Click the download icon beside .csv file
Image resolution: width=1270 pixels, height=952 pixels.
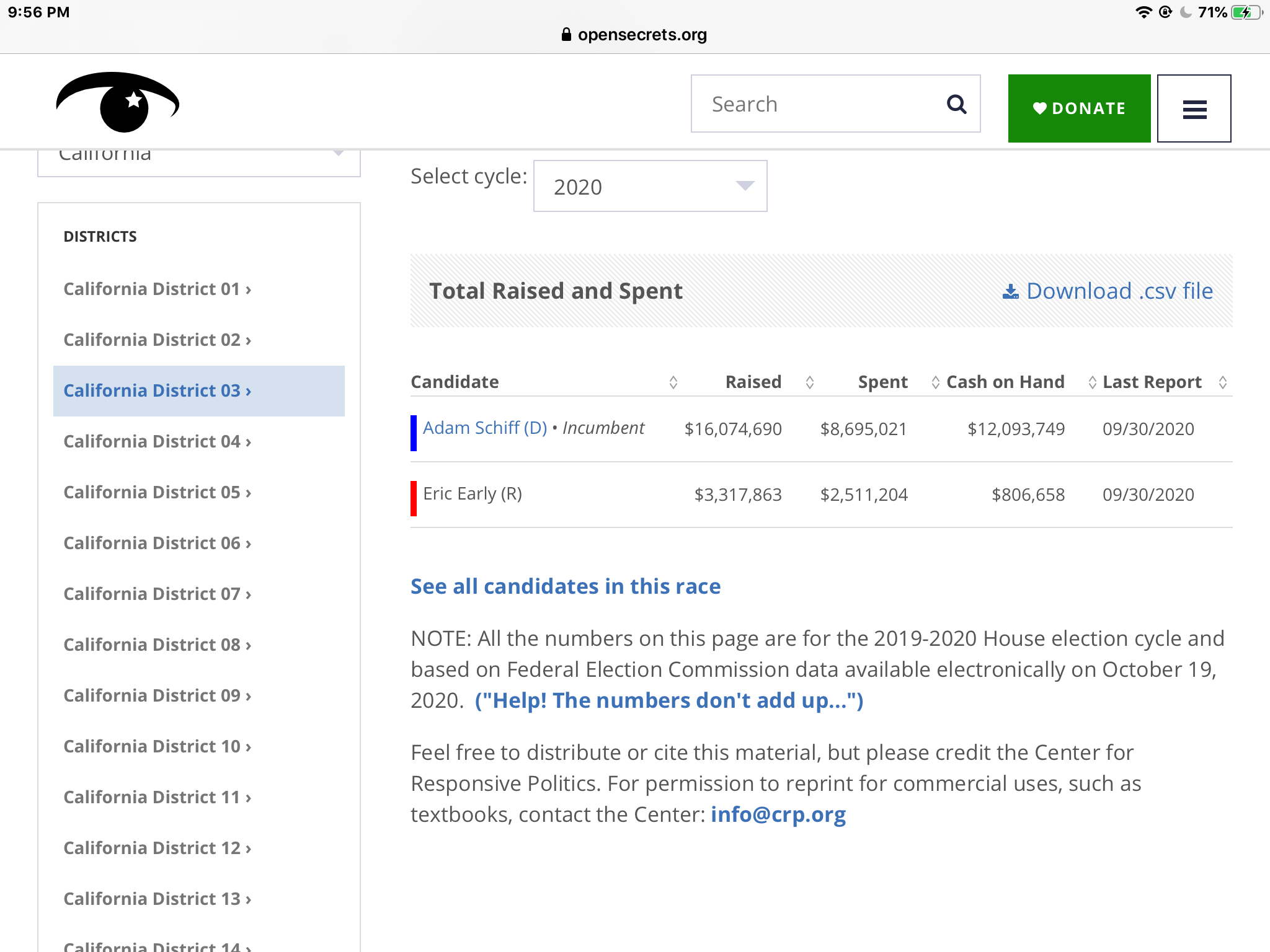coord(1010,291)
